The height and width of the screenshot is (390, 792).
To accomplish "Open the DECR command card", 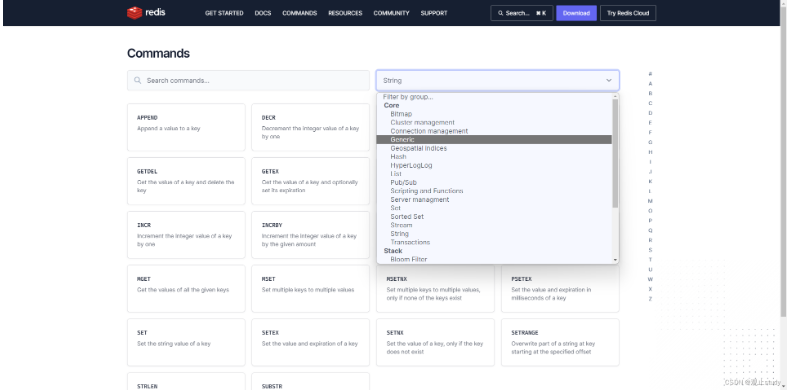I will pos(310,127).
